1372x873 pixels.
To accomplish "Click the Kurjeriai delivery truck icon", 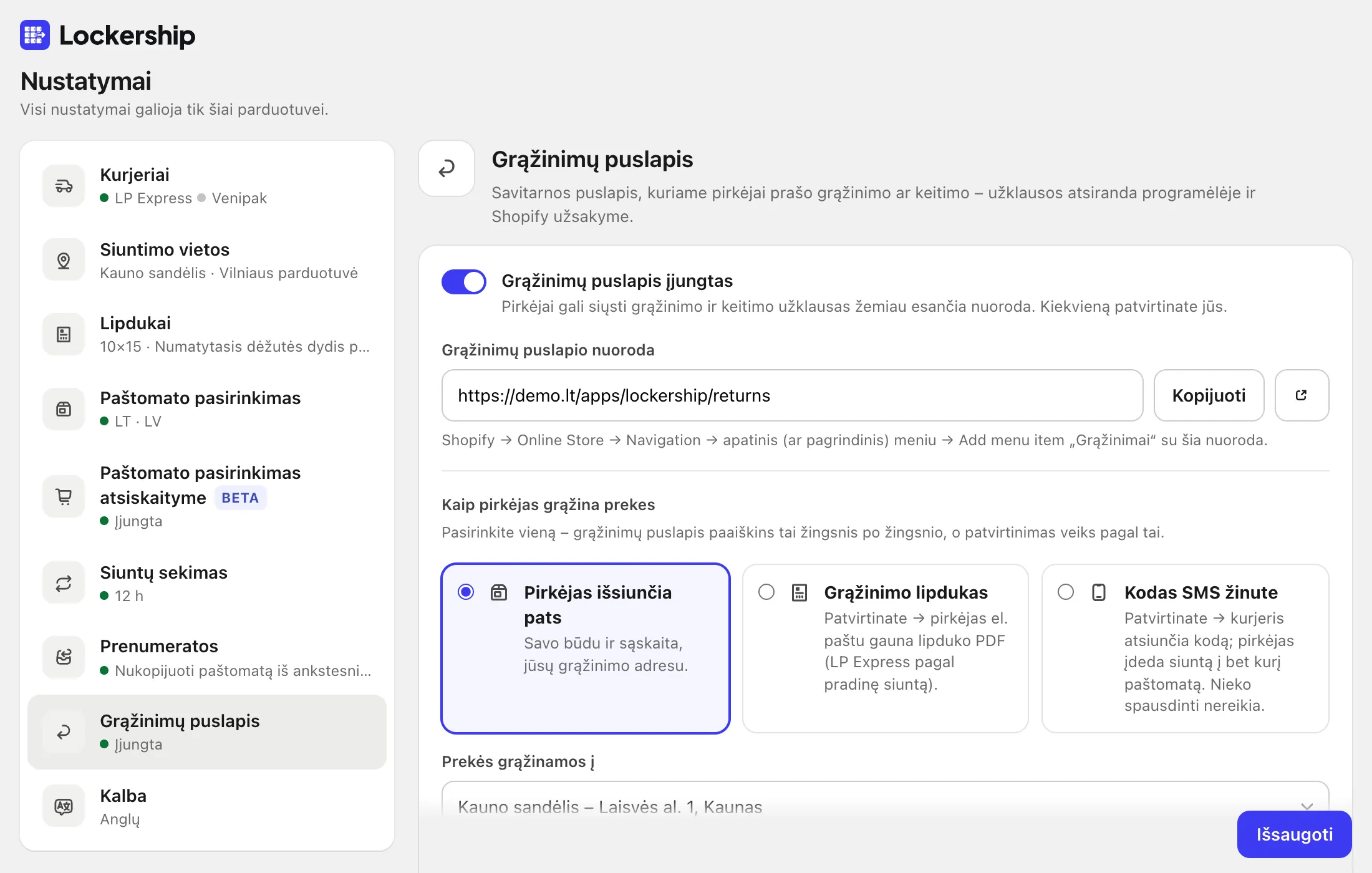I will [x=64, y=186].
